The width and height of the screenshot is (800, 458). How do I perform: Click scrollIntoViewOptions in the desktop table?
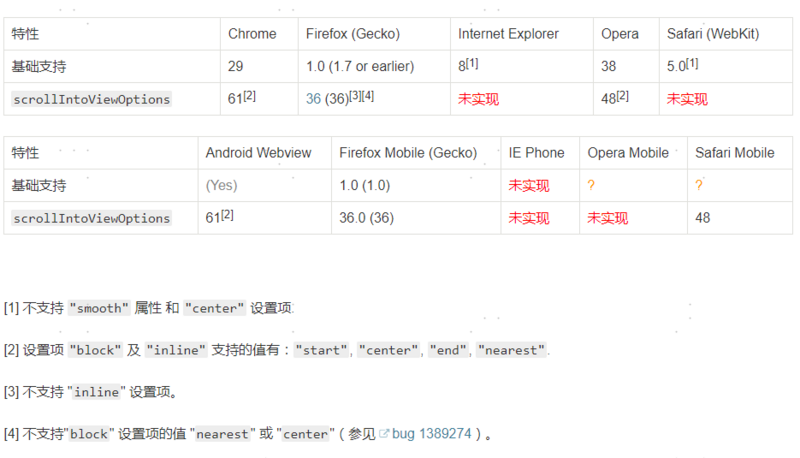(x=91, y=99)
